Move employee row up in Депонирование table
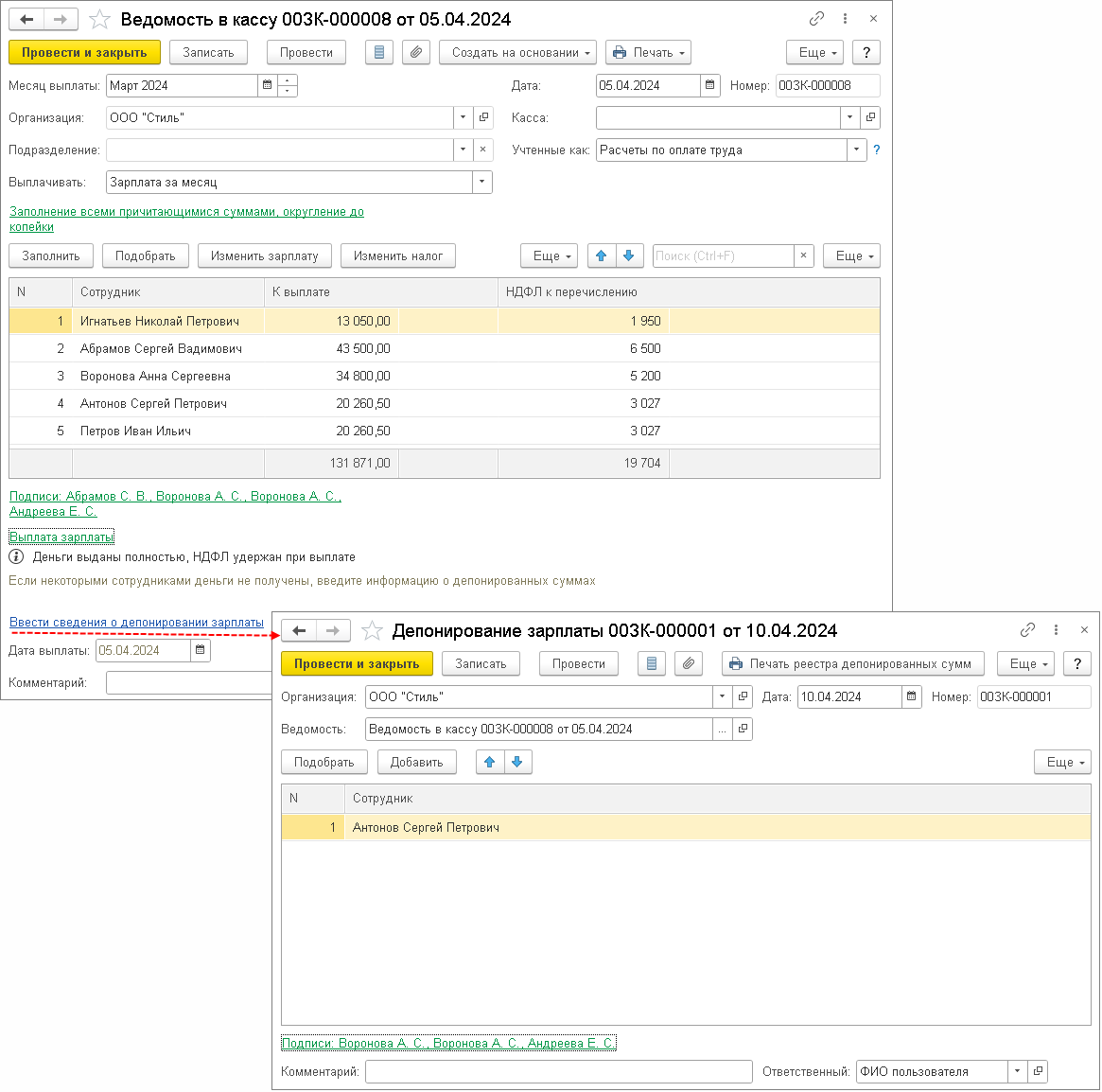Screen dimensions: 1102x1092 pyautogui.click(x=490, y=762)
